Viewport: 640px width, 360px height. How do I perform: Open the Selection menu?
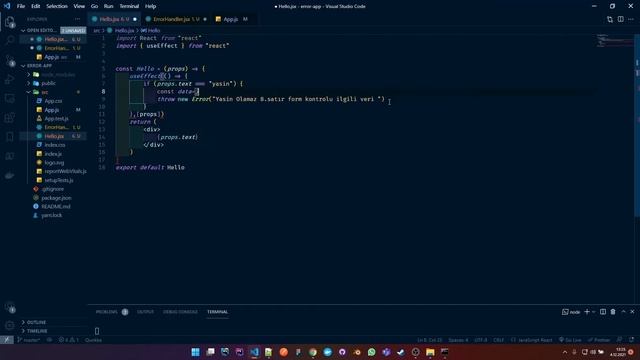pos(57,6)
